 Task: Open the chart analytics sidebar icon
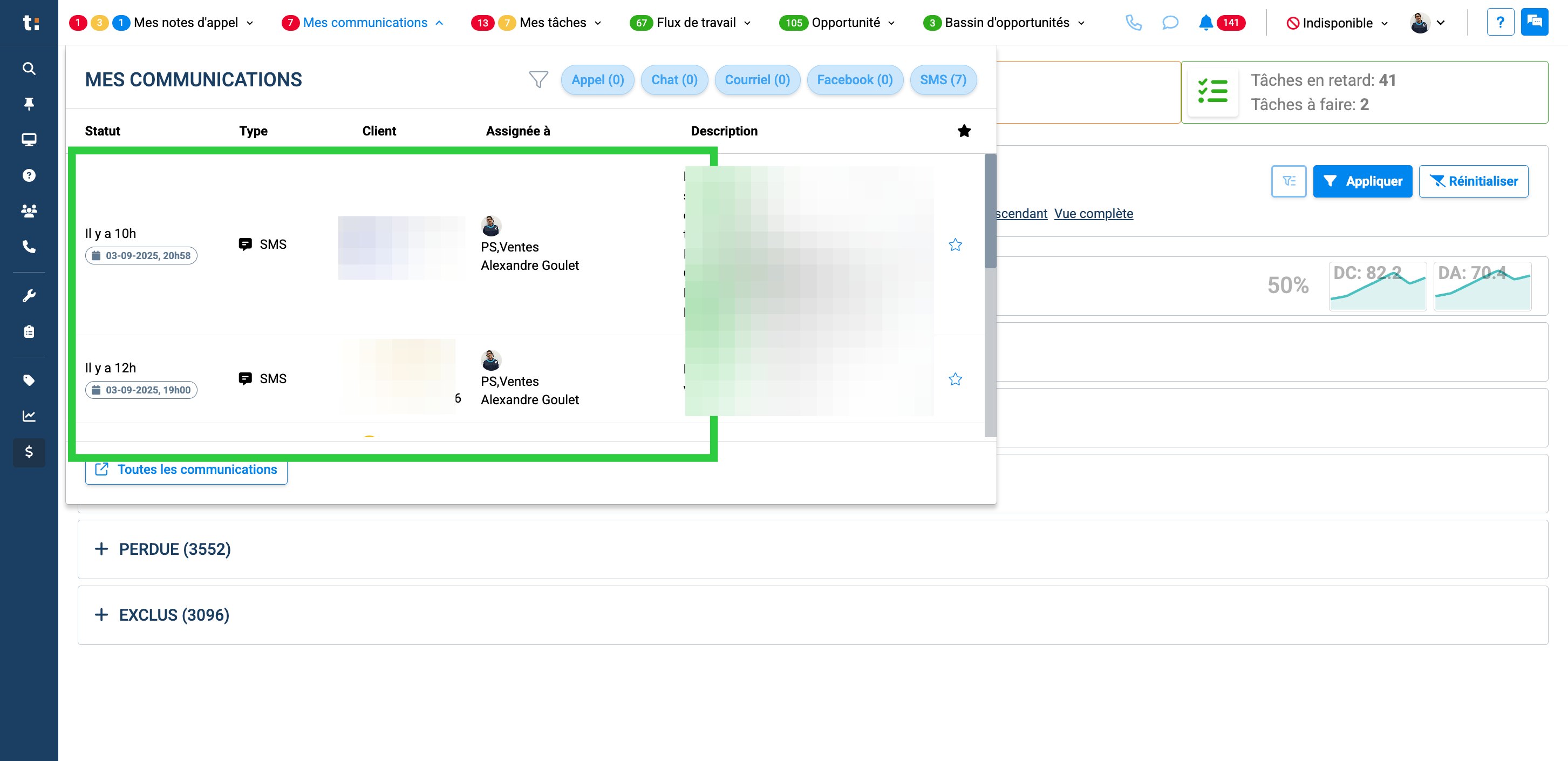pyautogui.click(x=29, y=416)
